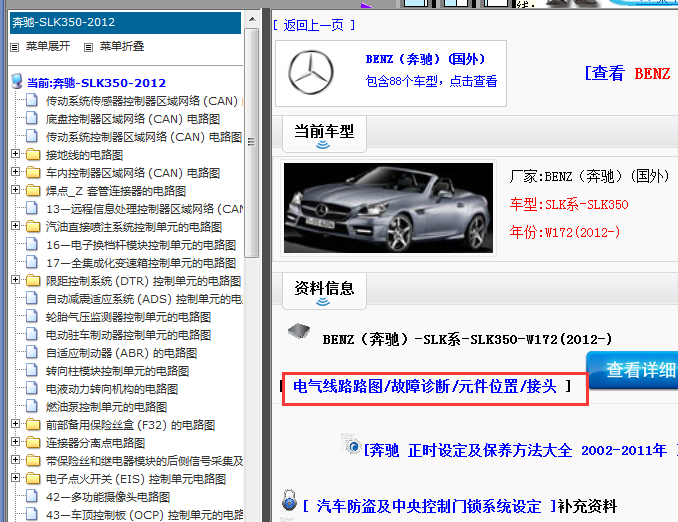The height and width of the screenshot is (522, 678).
Task: Click the 菜单展开 expand-menu icon
Action: click(x=15, y=48)
